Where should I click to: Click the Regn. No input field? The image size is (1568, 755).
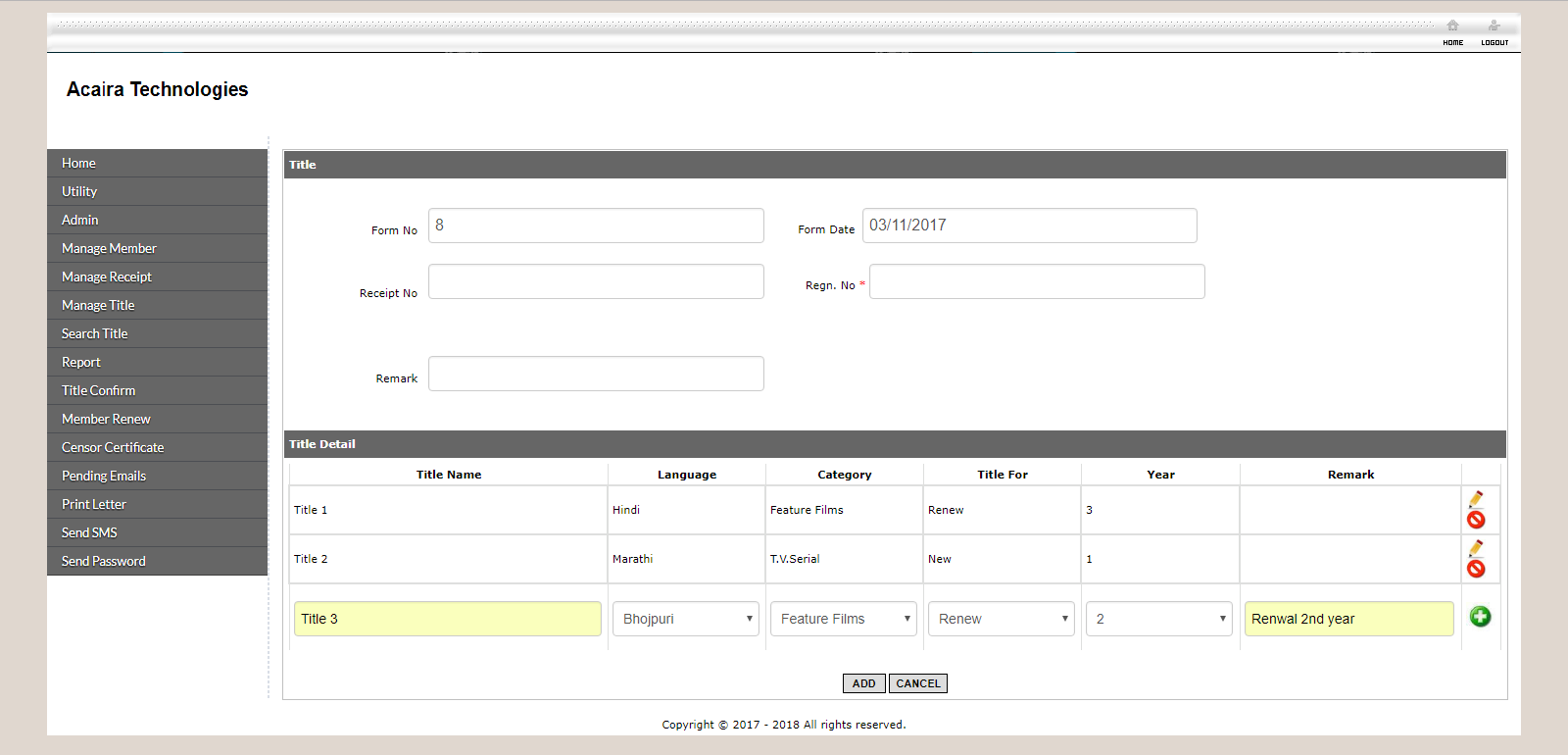pos(1037,282)
